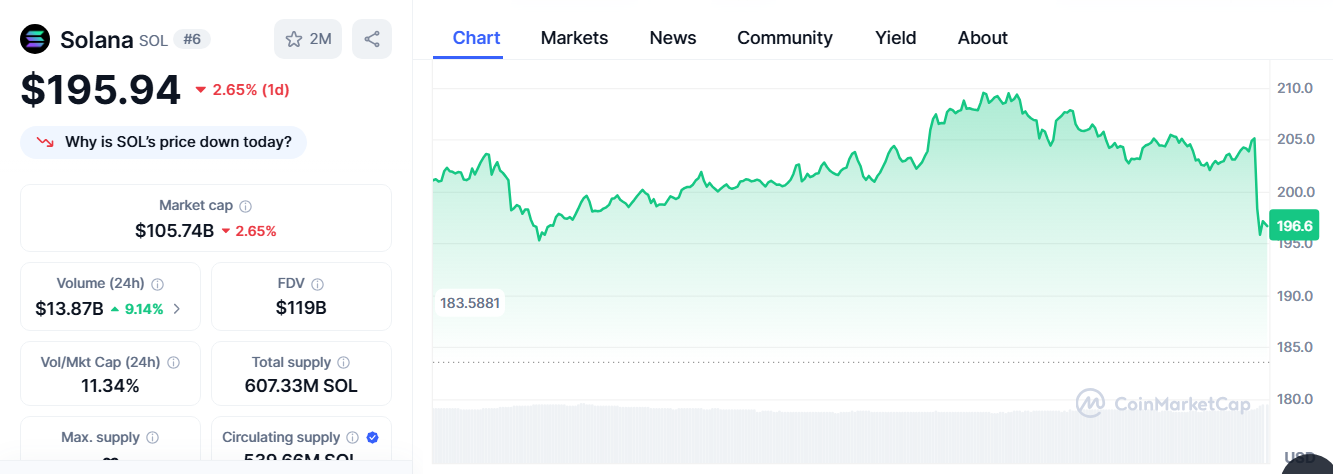The image size is (1333, 474).
Task: Open the Total supply info icon
Action: [x=343, y=363]
